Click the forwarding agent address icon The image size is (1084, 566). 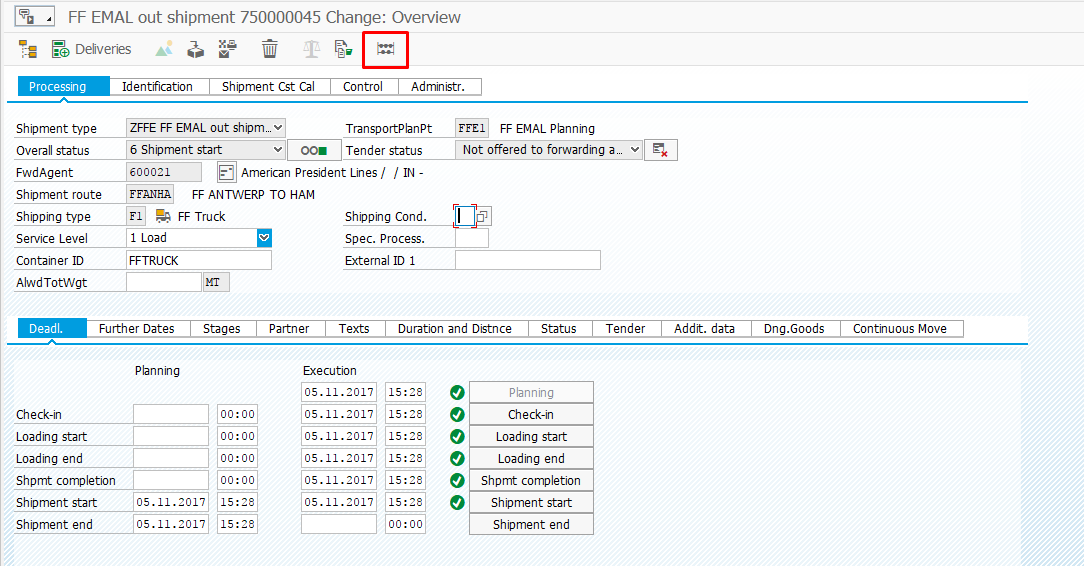(x=226, y=172)
